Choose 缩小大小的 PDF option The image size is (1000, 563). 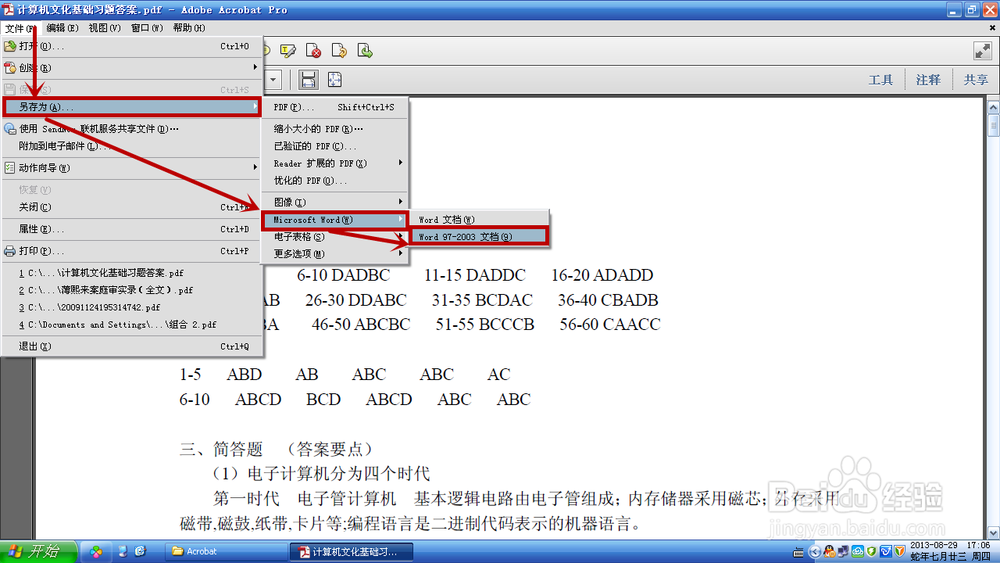(335, 129)
